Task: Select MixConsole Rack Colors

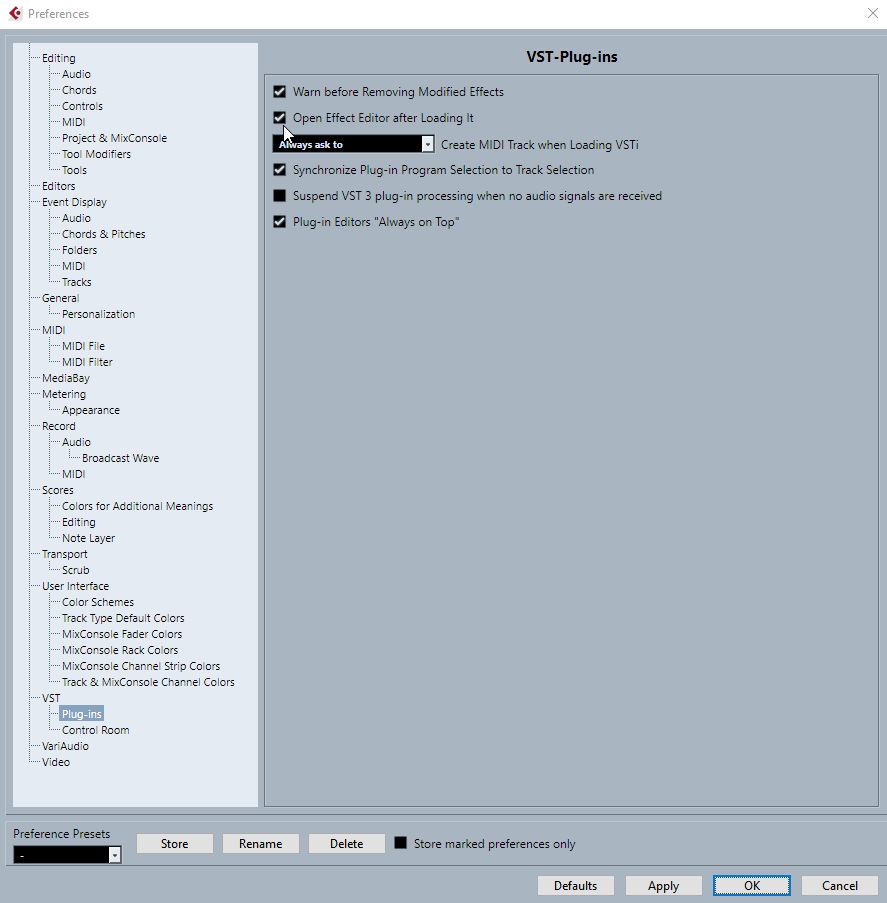Action: pos(120,650)
